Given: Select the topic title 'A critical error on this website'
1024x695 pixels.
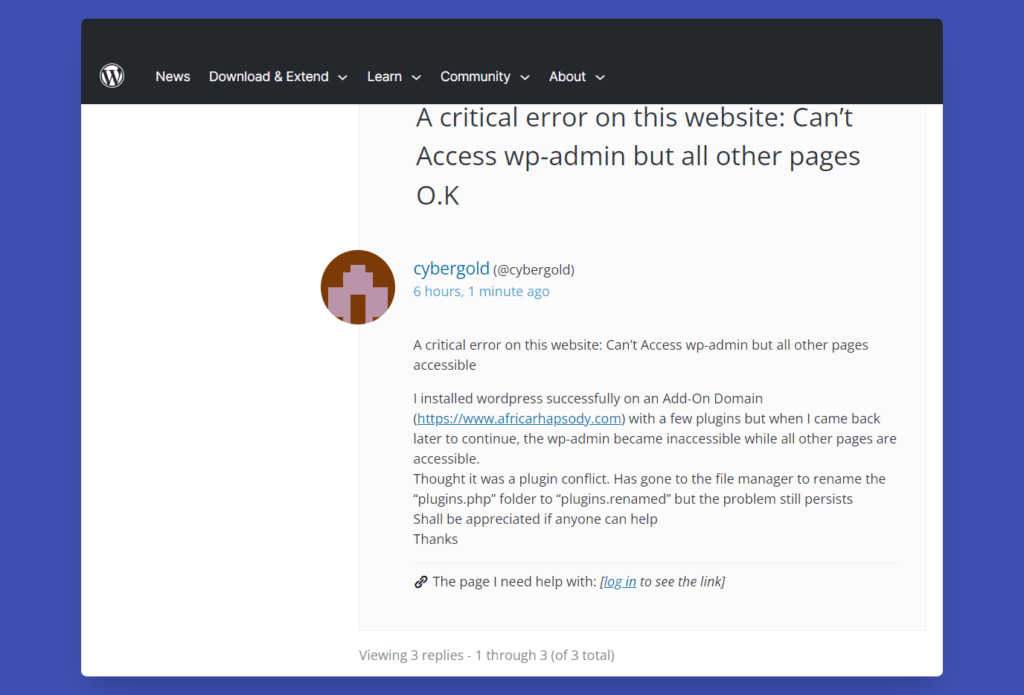Looking at the screenshot, I should coord(638,156).
